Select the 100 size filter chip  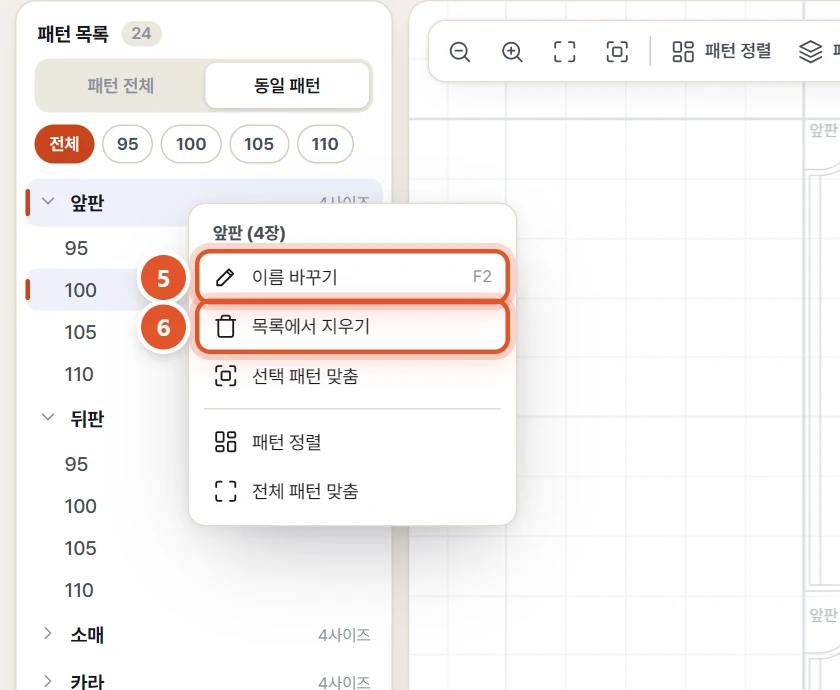191,144
